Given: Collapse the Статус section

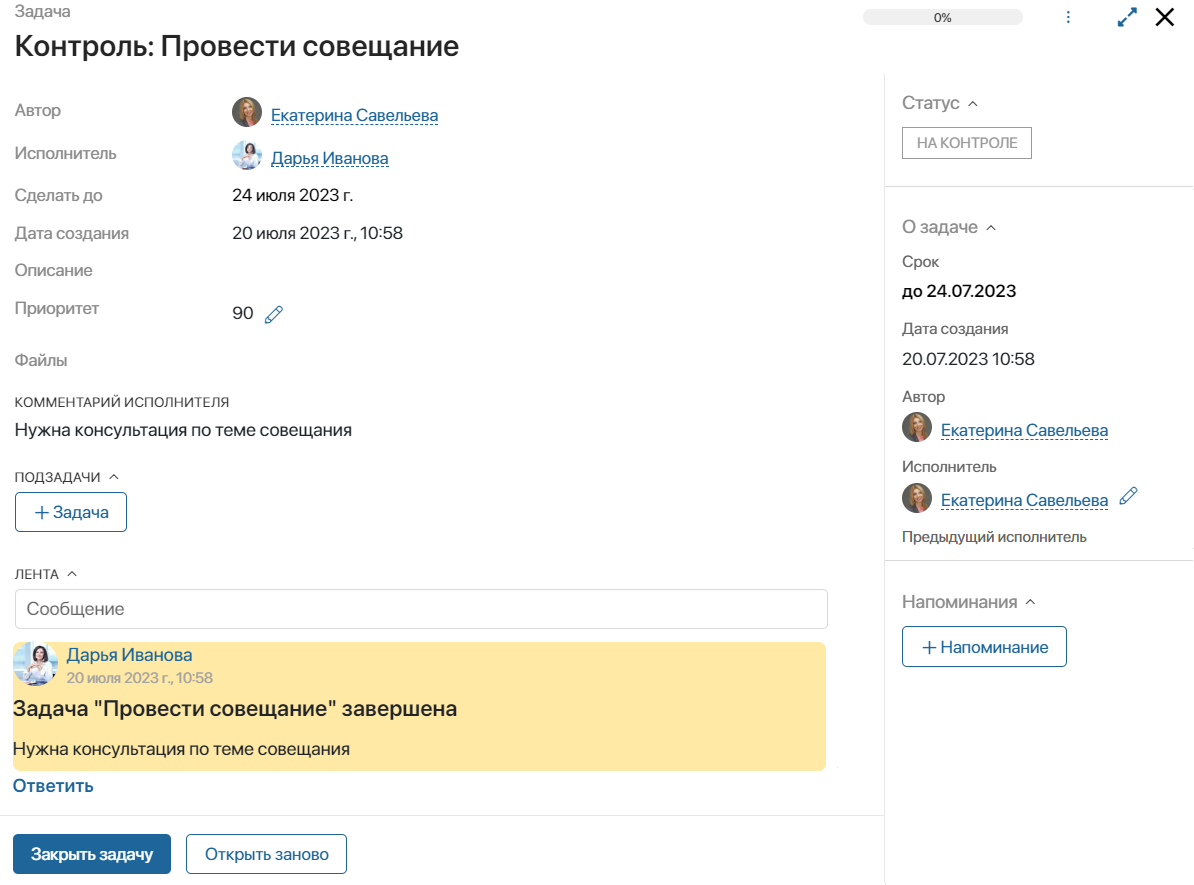Looking at the screenshot, I should coord(972,104).
